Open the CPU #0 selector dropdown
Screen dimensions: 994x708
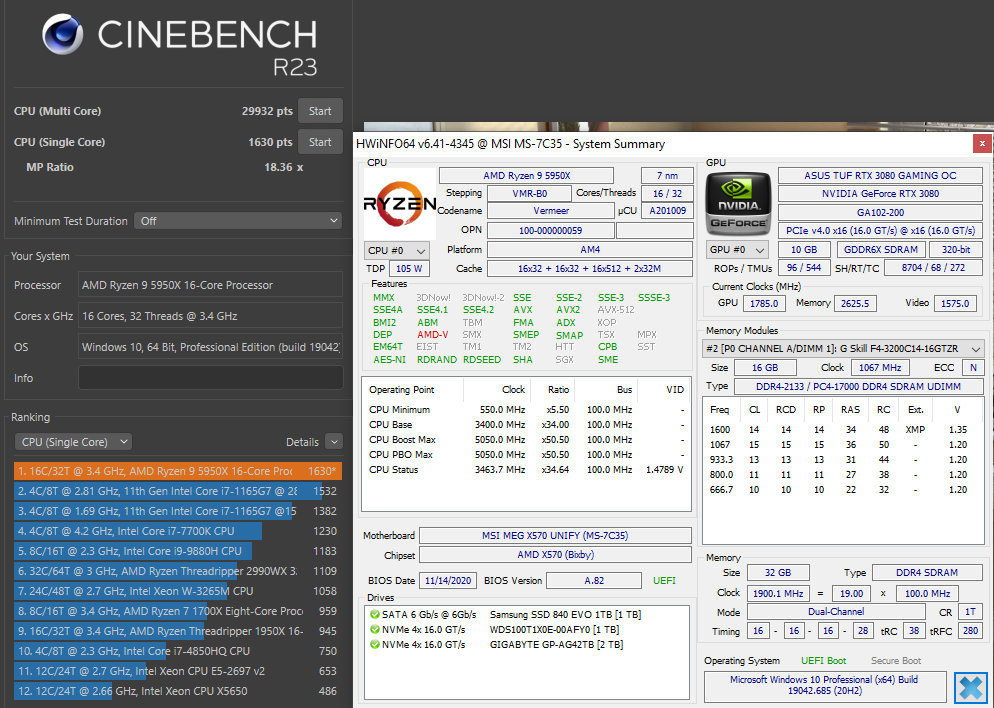(397, 250)
